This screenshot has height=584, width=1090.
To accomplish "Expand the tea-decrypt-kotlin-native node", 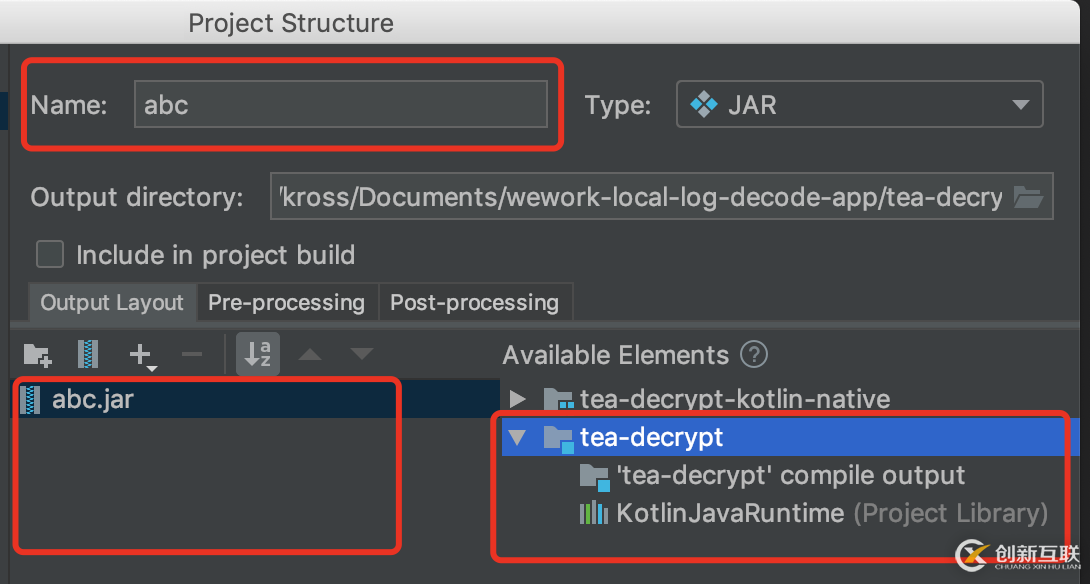I will click(x=518, y=399).
